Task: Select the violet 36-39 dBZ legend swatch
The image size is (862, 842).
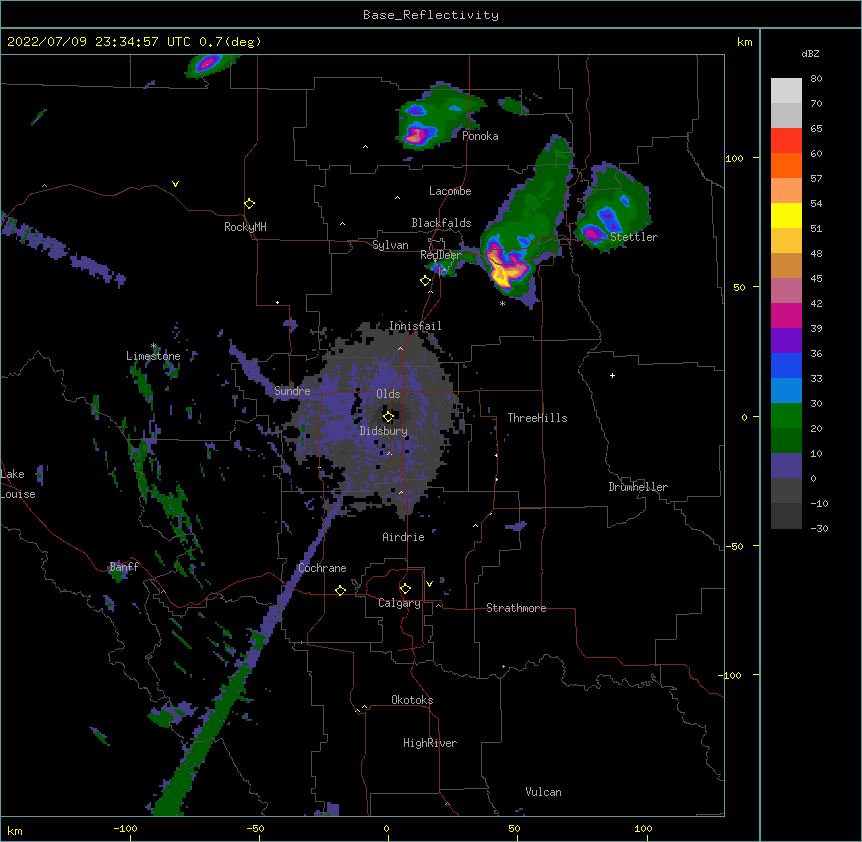Action: [x=786, y=340]
